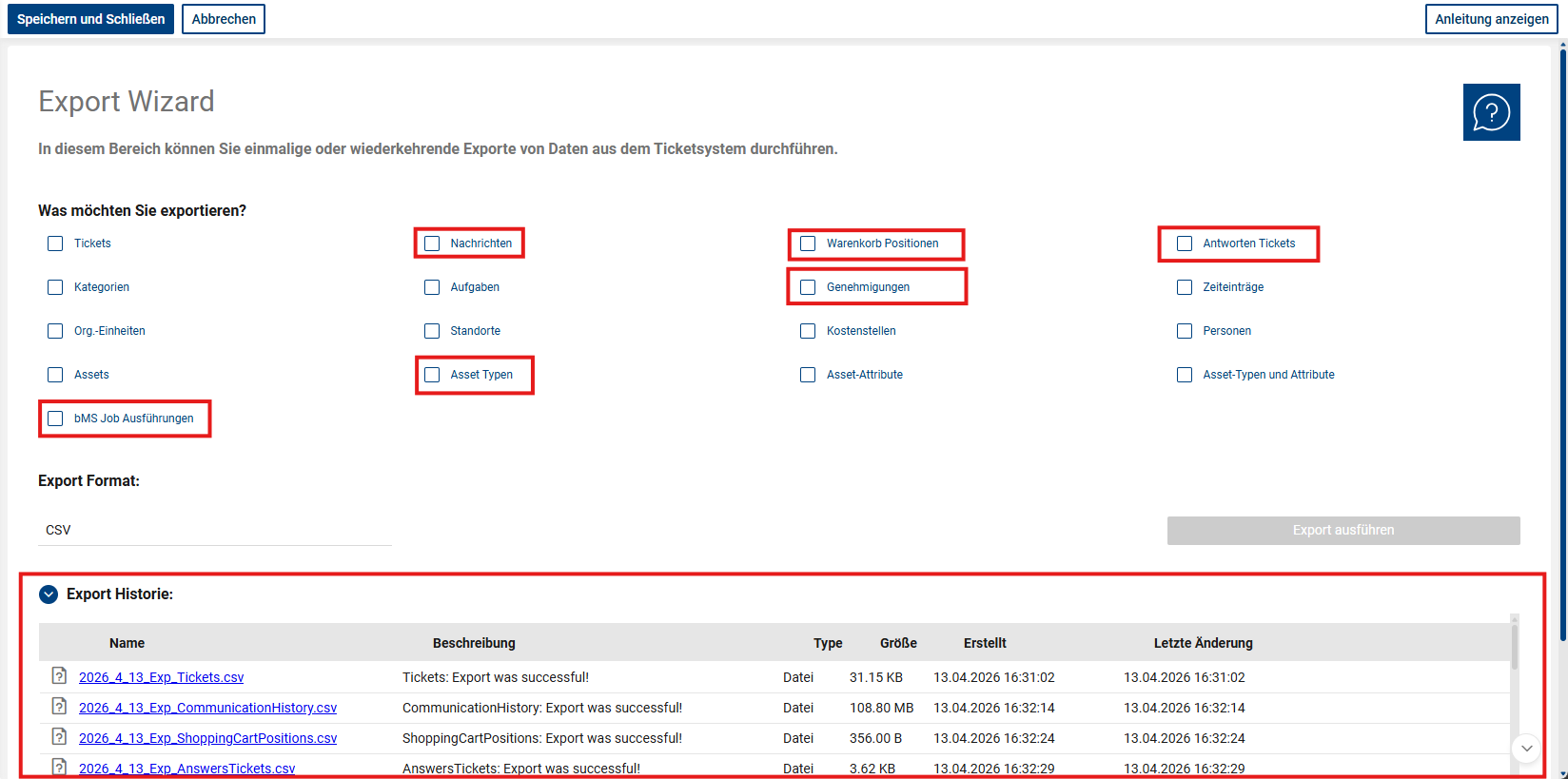
Task: Tick the Warenkorb Positionen checkbox
Action: pos(808,243)
